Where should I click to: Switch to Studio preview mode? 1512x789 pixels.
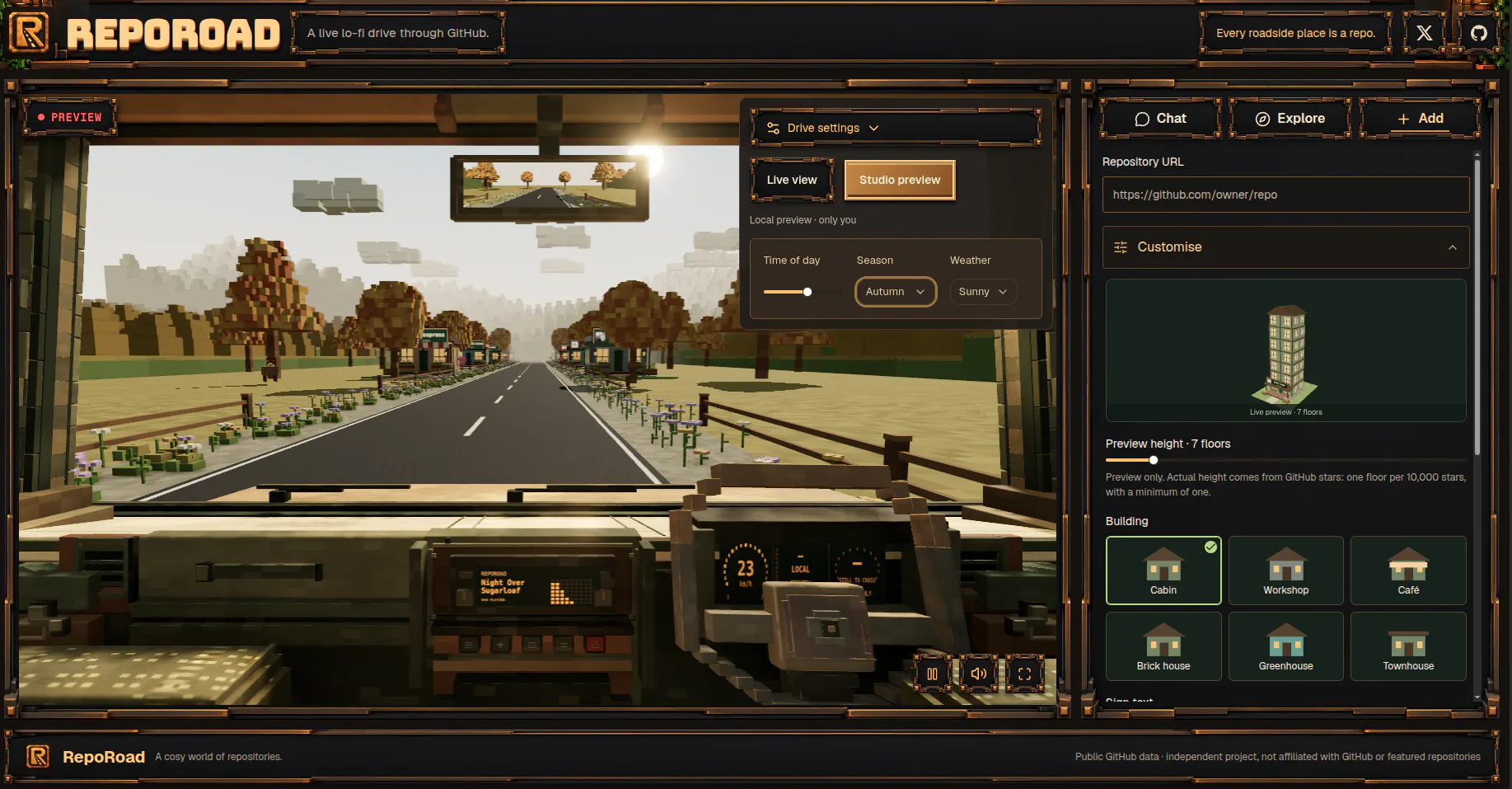click(900, 180)
